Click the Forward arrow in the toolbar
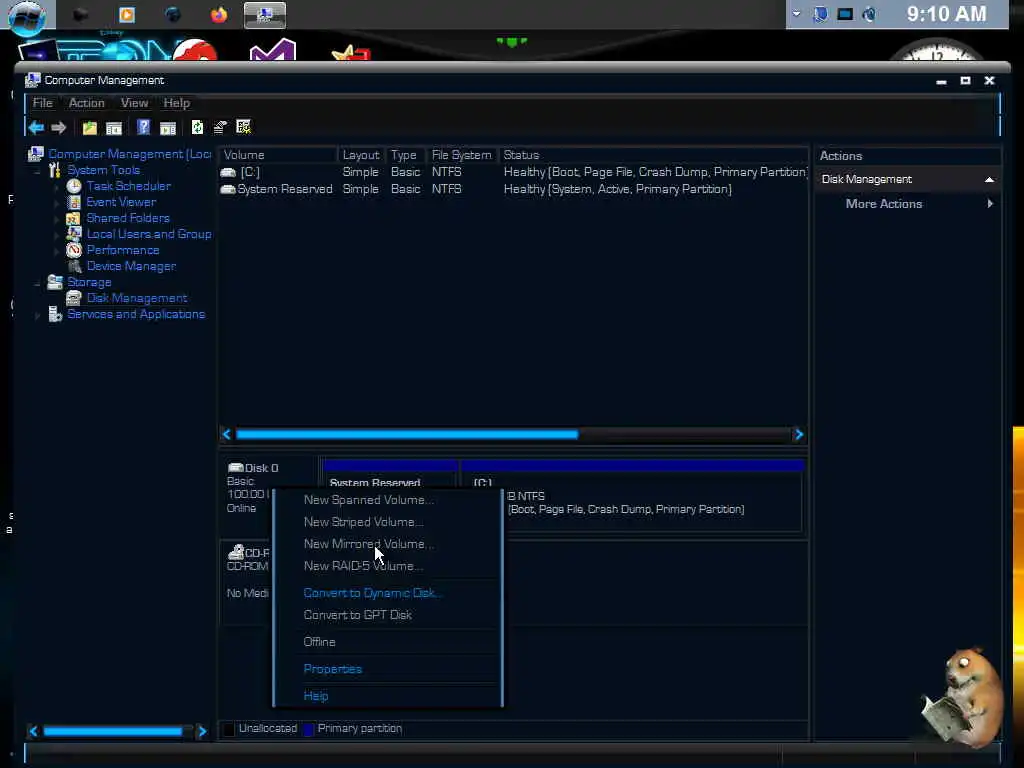The image size is (1024, 768). click(59, 127)
